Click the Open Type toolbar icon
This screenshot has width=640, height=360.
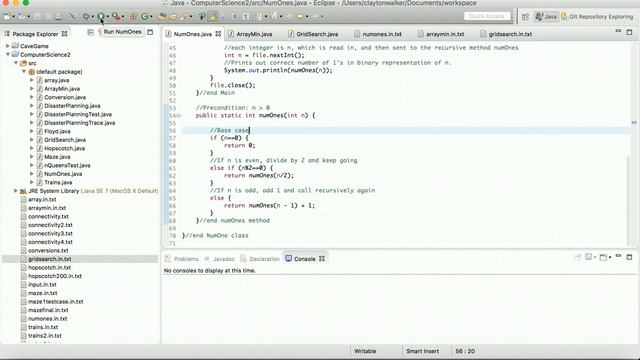coord(162,16)
